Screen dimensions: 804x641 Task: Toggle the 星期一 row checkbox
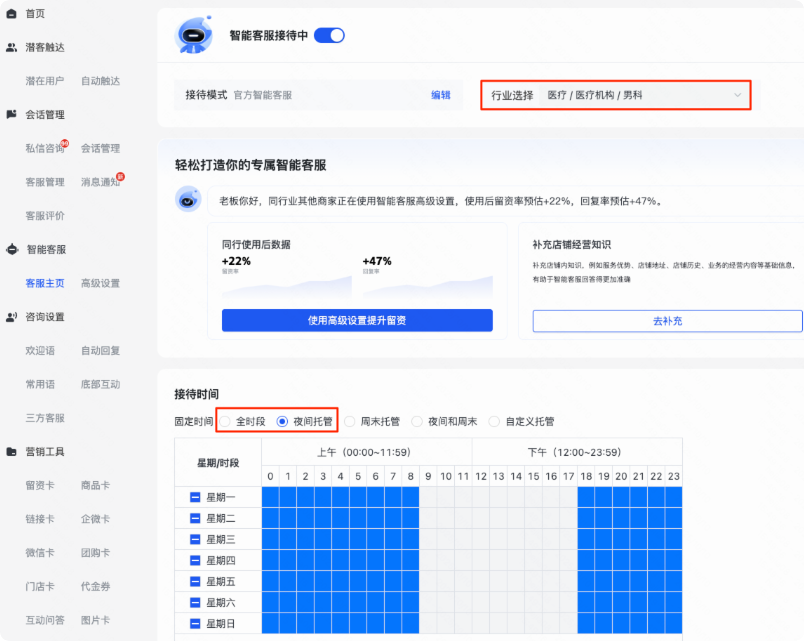[x=195, y=497]
